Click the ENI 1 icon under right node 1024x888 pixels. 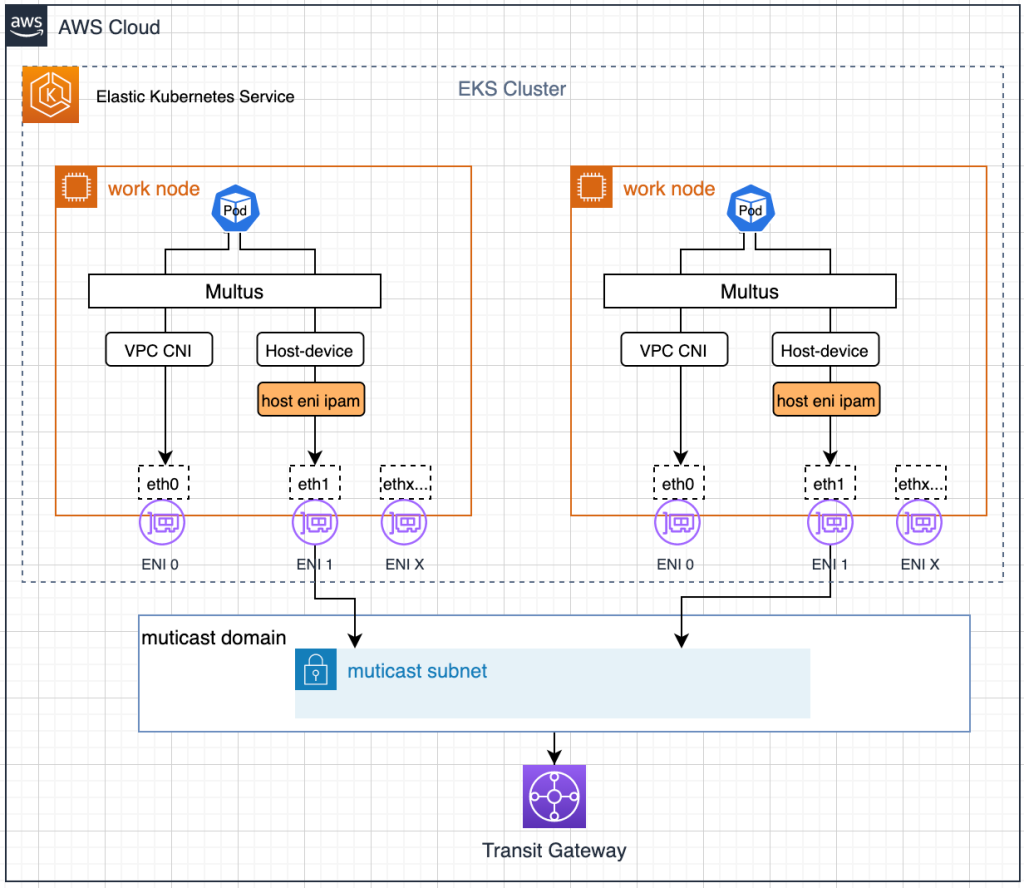point(830,522)
